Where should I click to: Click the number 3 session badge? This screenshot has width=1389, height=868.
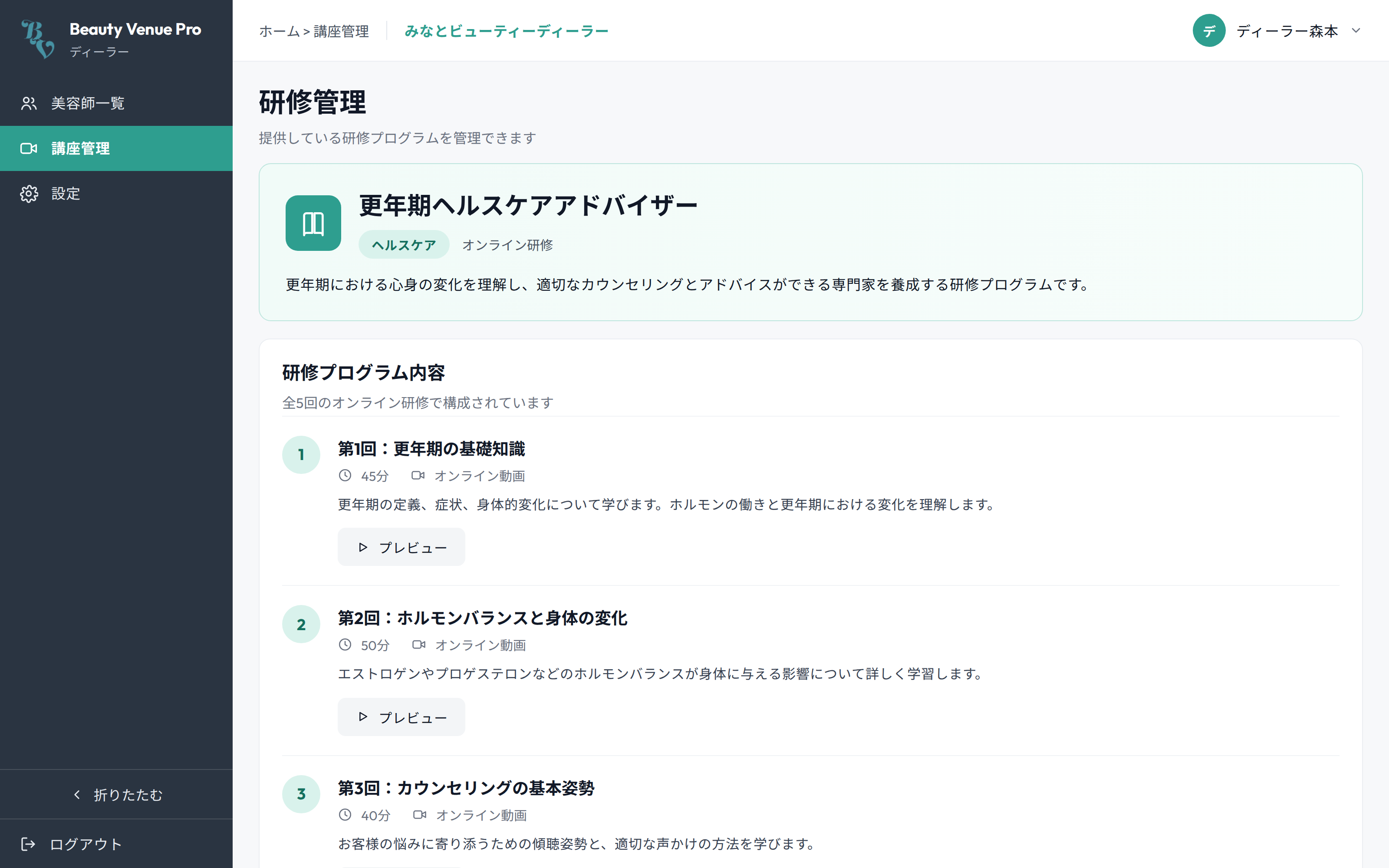pyautogui.click(x=301, y=794)
